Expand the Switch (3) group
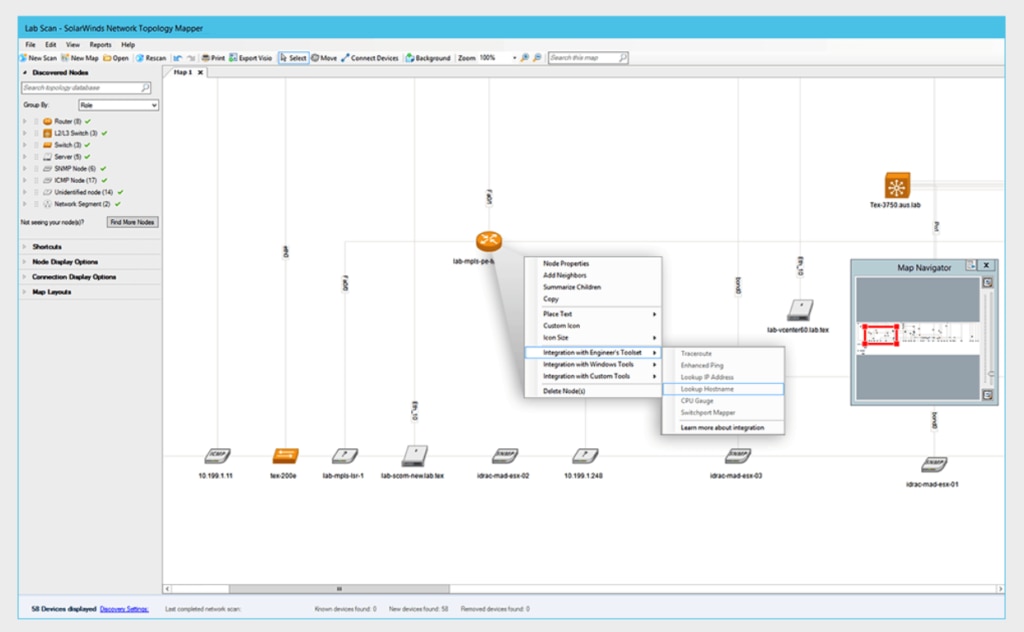 pos(25,145)
